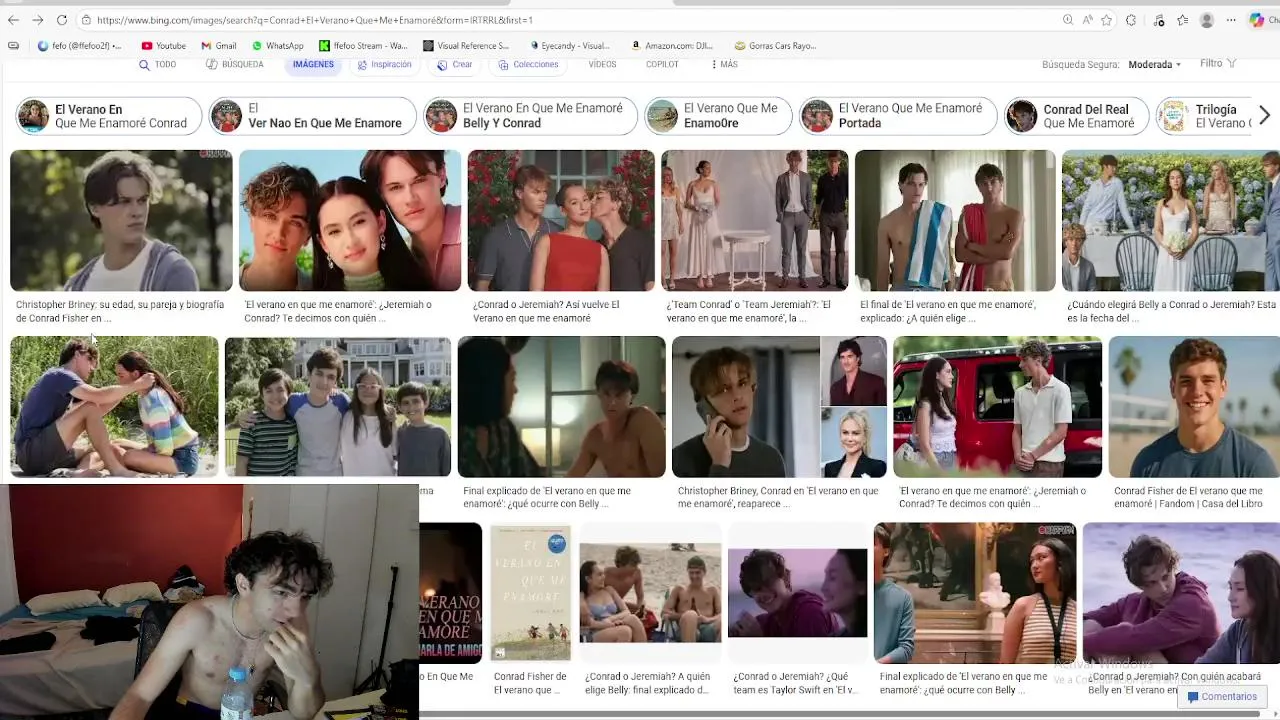This screenshot has height=720, width=1280.
Task: Open 'Conrad Fisher Fandom Casa del Libro' image
Action: (x=1194, y=406)
